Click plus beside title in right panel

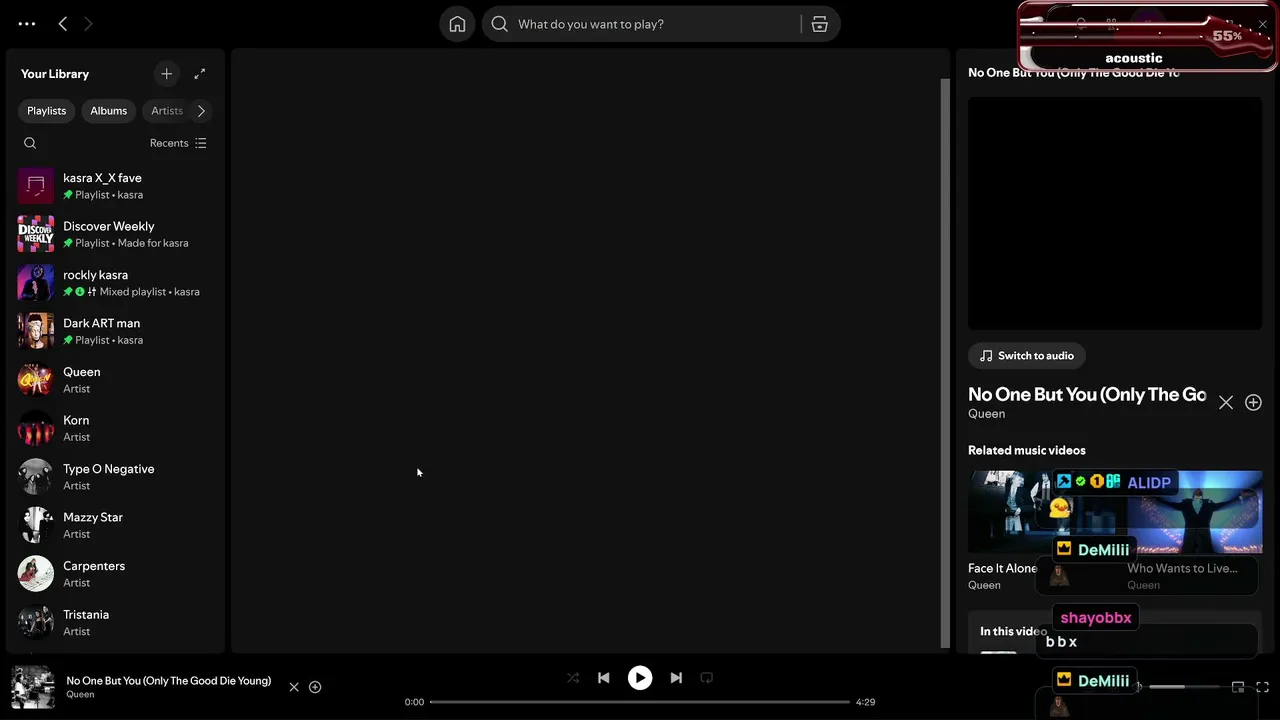1253,402
